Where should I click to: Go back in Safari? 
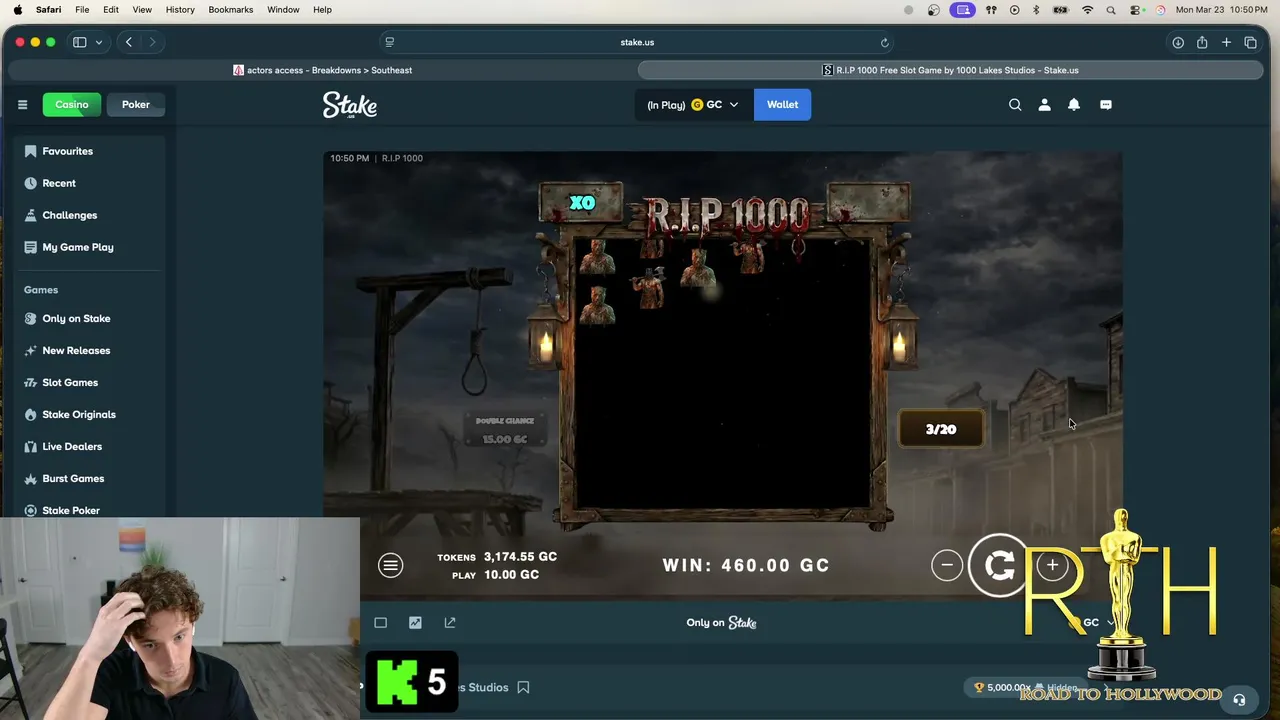point(129,42)
